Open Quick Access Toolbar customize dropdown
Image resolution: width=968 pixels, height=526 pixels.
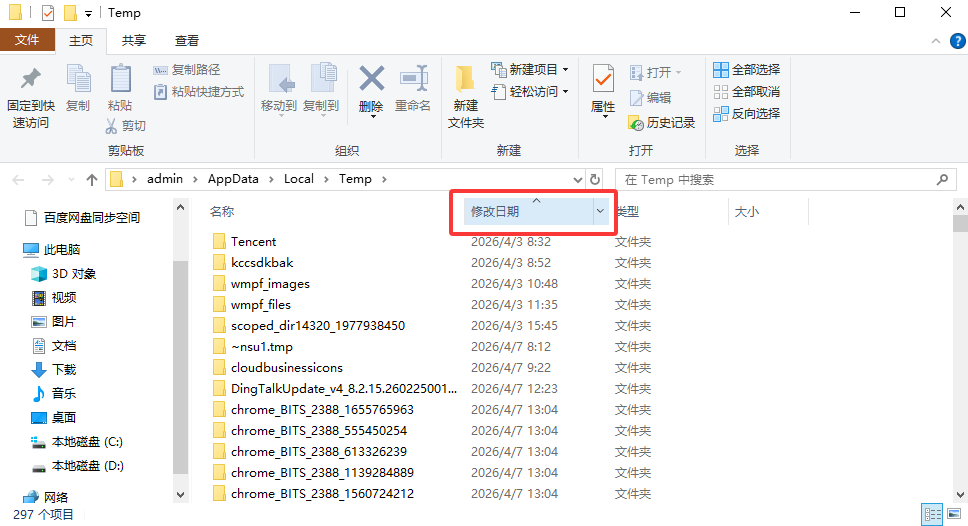coord(88,13)
